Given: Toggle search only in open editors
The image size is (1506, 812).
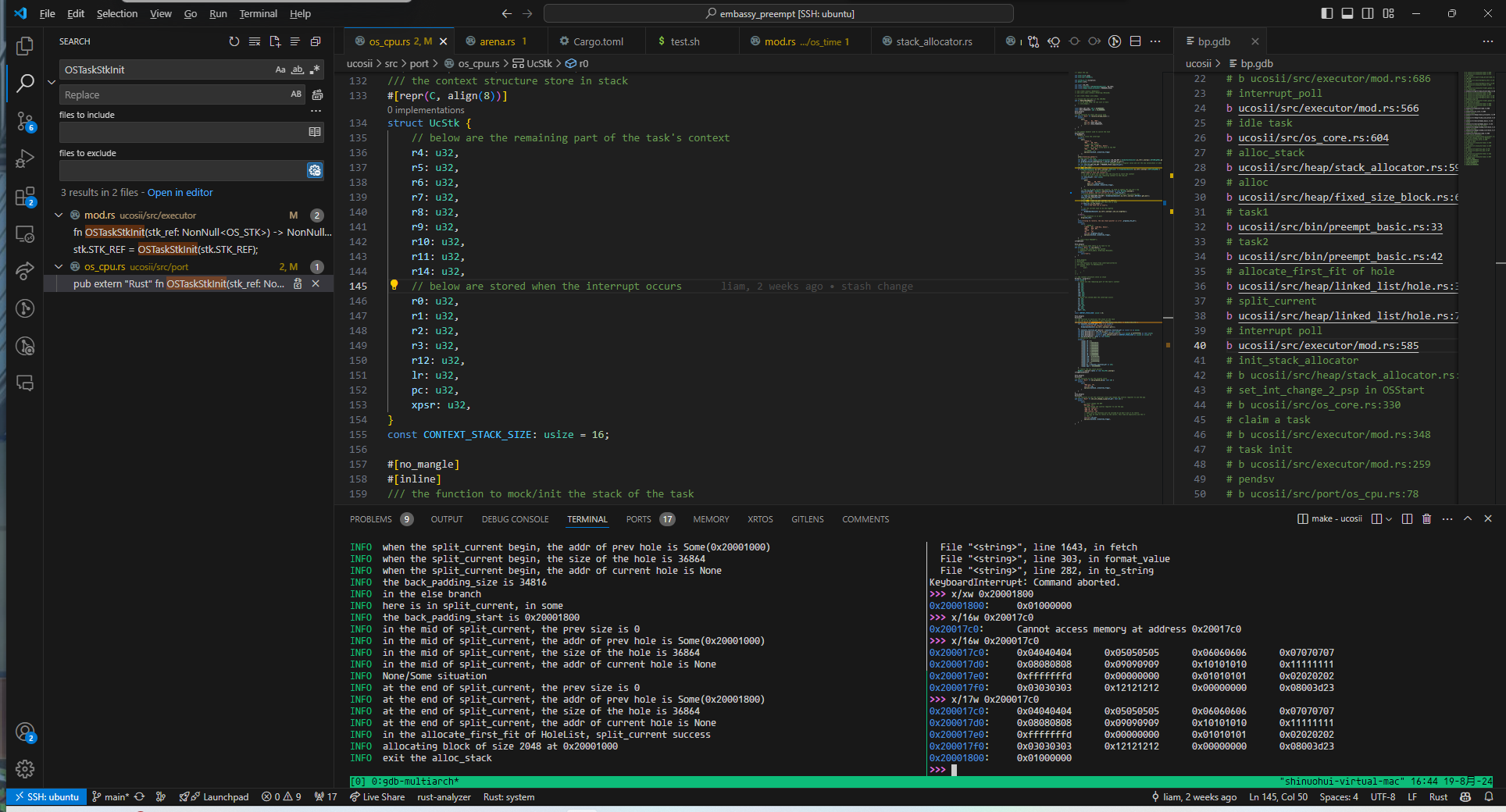Looking at the screenshot, I should click(315, 132).
